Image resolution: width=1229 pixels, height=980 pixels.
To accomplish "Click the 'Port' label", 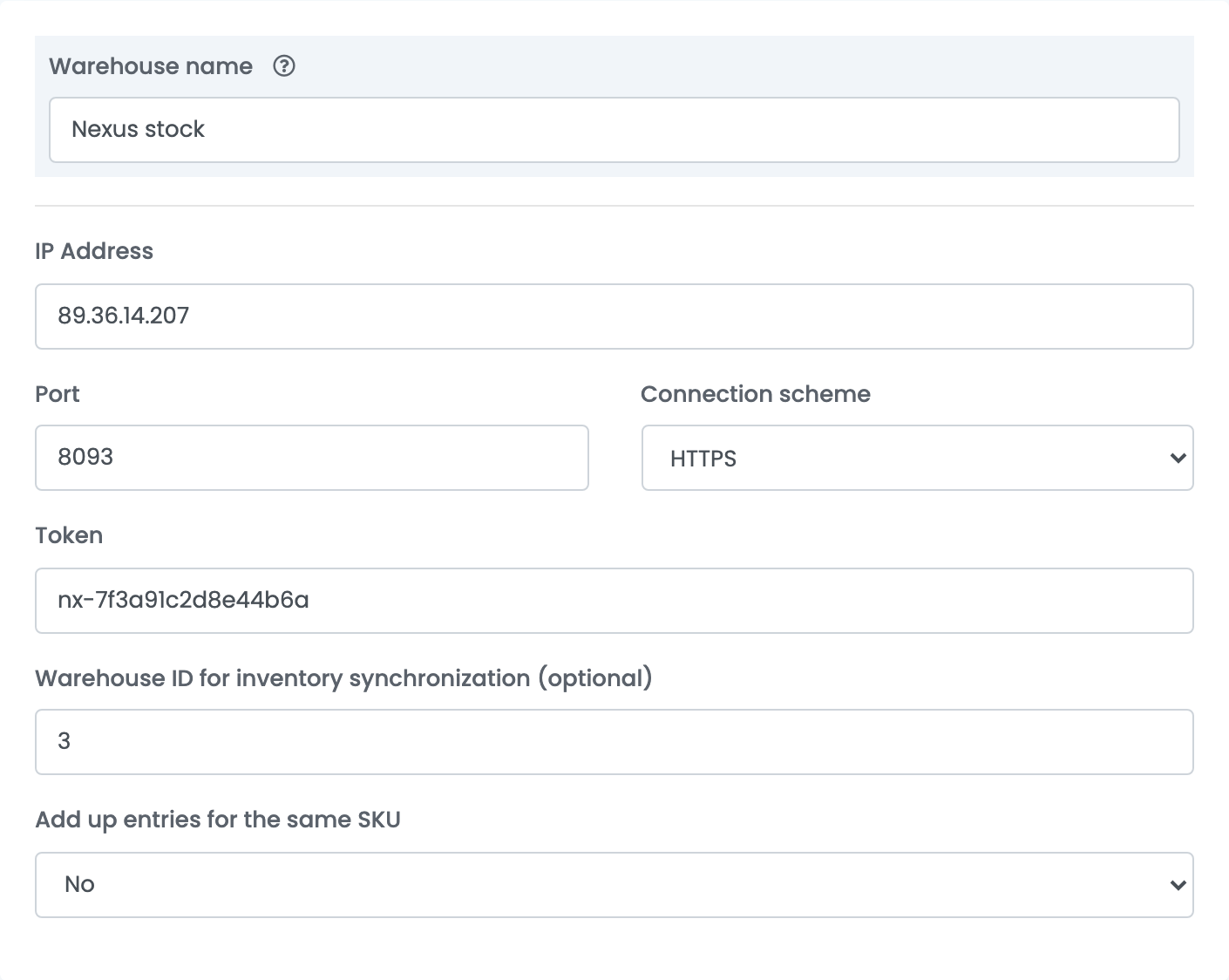I will point(58,394).
